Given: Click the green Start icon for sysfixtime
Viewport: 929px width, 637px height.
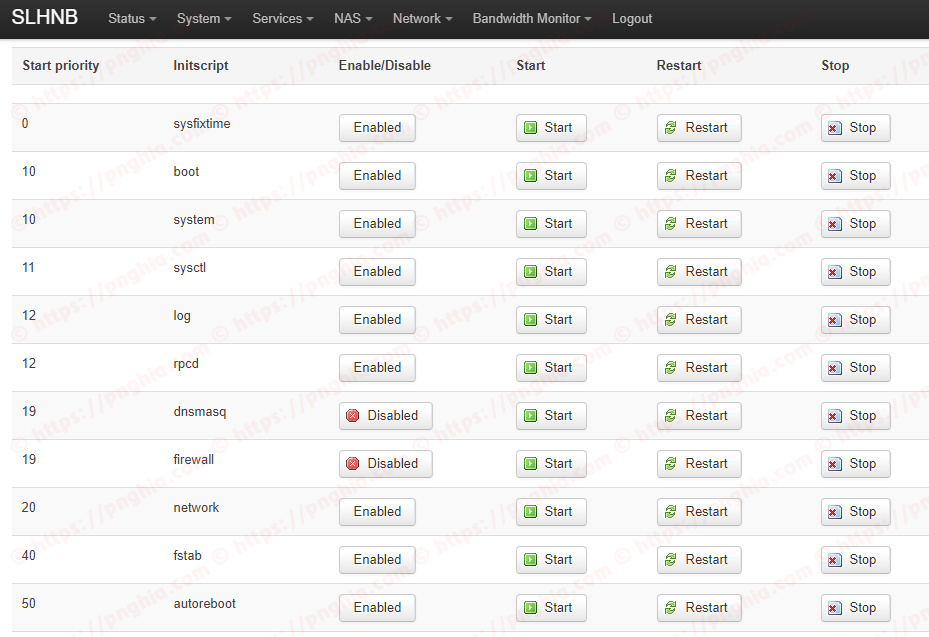Looking at the screenshot, I should (x=531, y=128).
